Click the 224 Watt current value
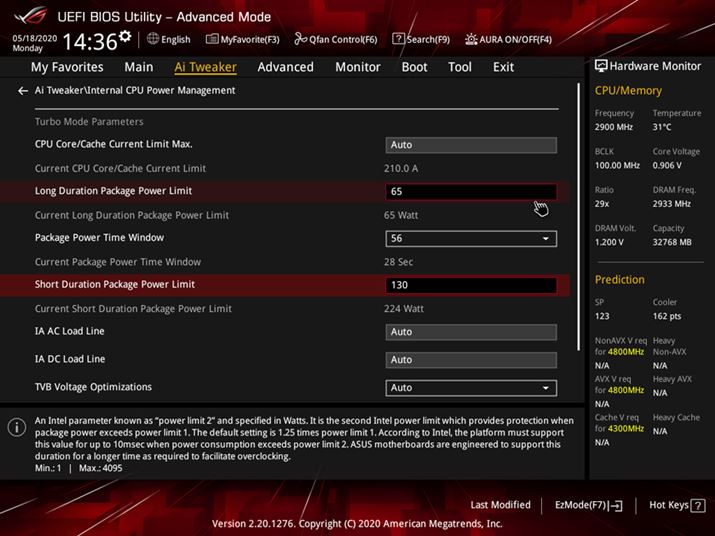 [404, 309]
